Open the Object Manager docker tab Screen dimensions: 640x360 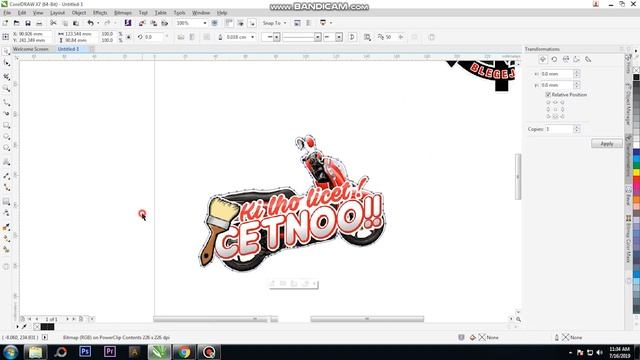[x=628, y=104]
